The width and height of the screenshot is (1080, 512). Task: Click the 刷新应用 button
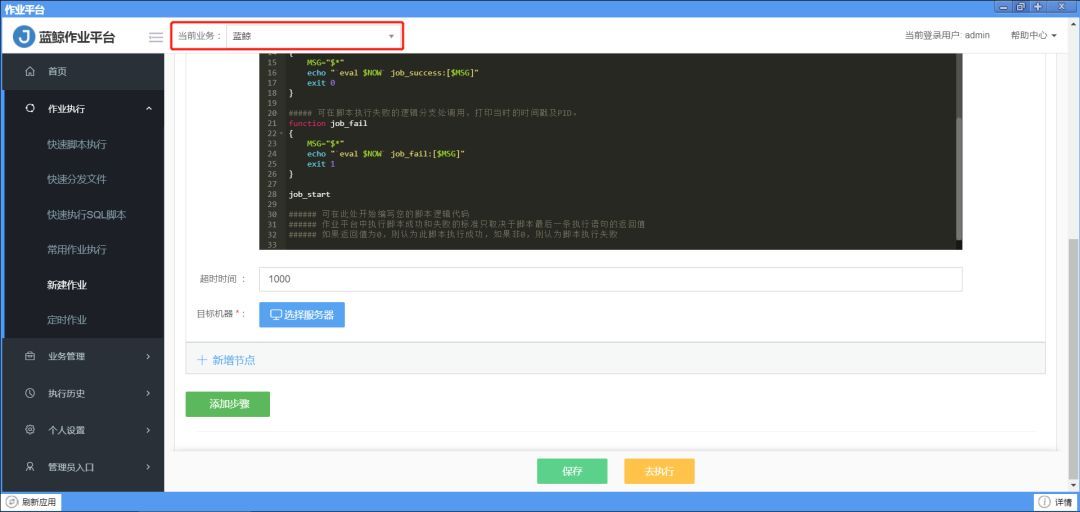tap(32, 502)
